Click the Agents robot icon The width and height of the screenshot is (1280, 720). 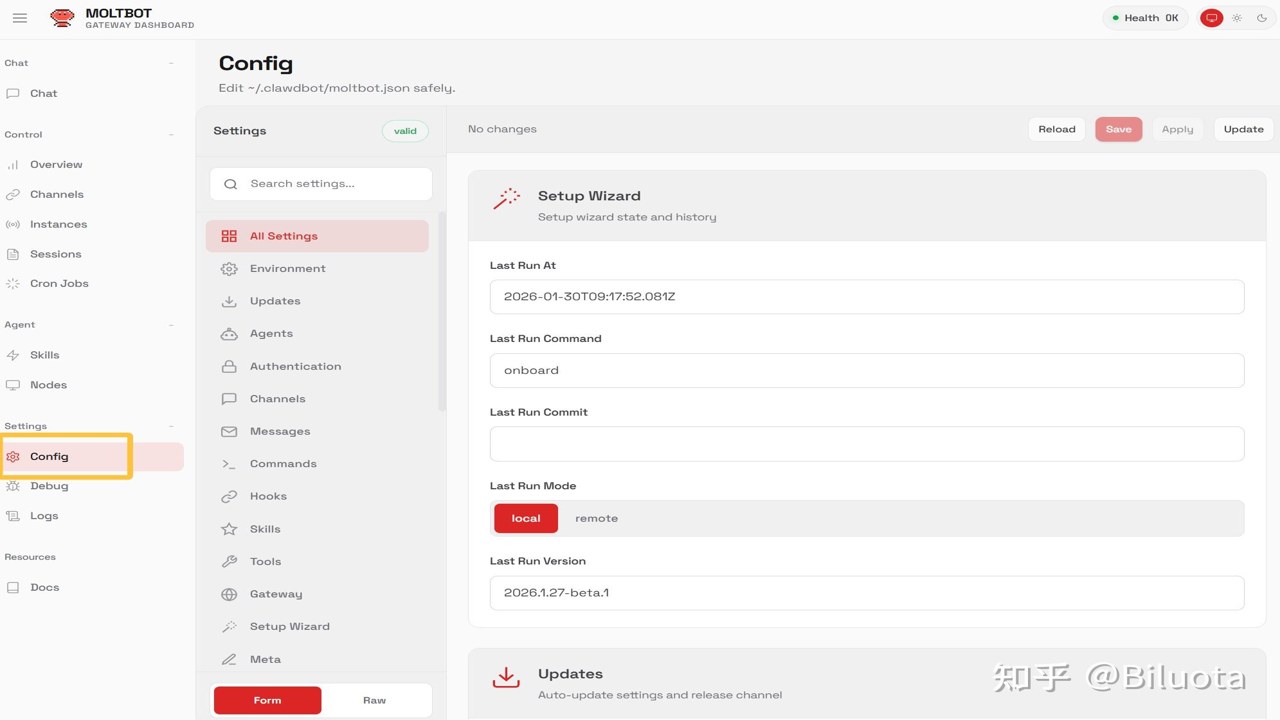[x=229, y=334]
